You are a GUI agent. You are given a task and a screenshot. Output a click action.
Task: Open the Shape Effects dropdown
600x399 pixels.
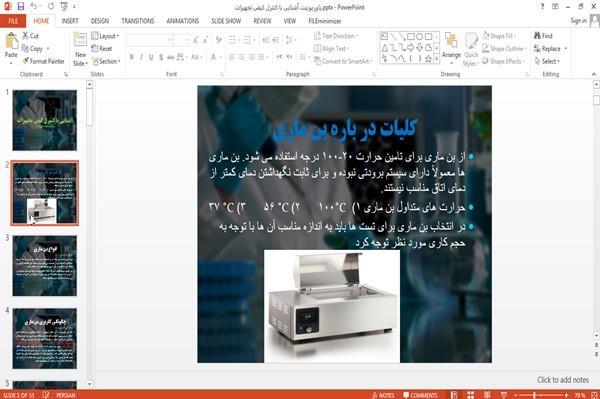(504, 61)
